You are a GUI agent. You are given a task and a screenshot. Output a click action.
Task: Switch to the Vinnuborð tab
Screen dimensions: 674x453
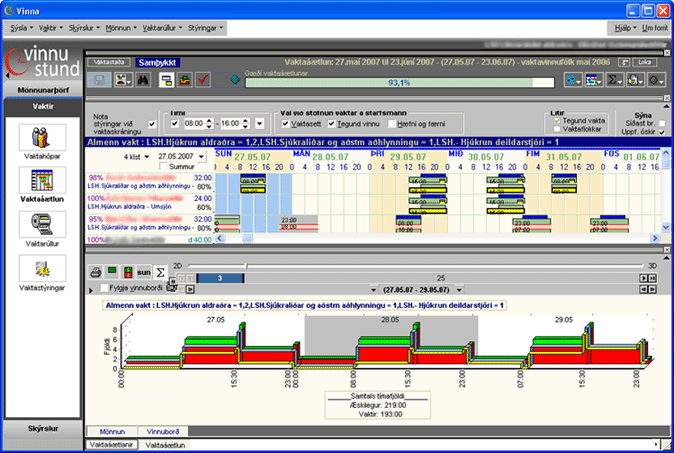point(162,432)
